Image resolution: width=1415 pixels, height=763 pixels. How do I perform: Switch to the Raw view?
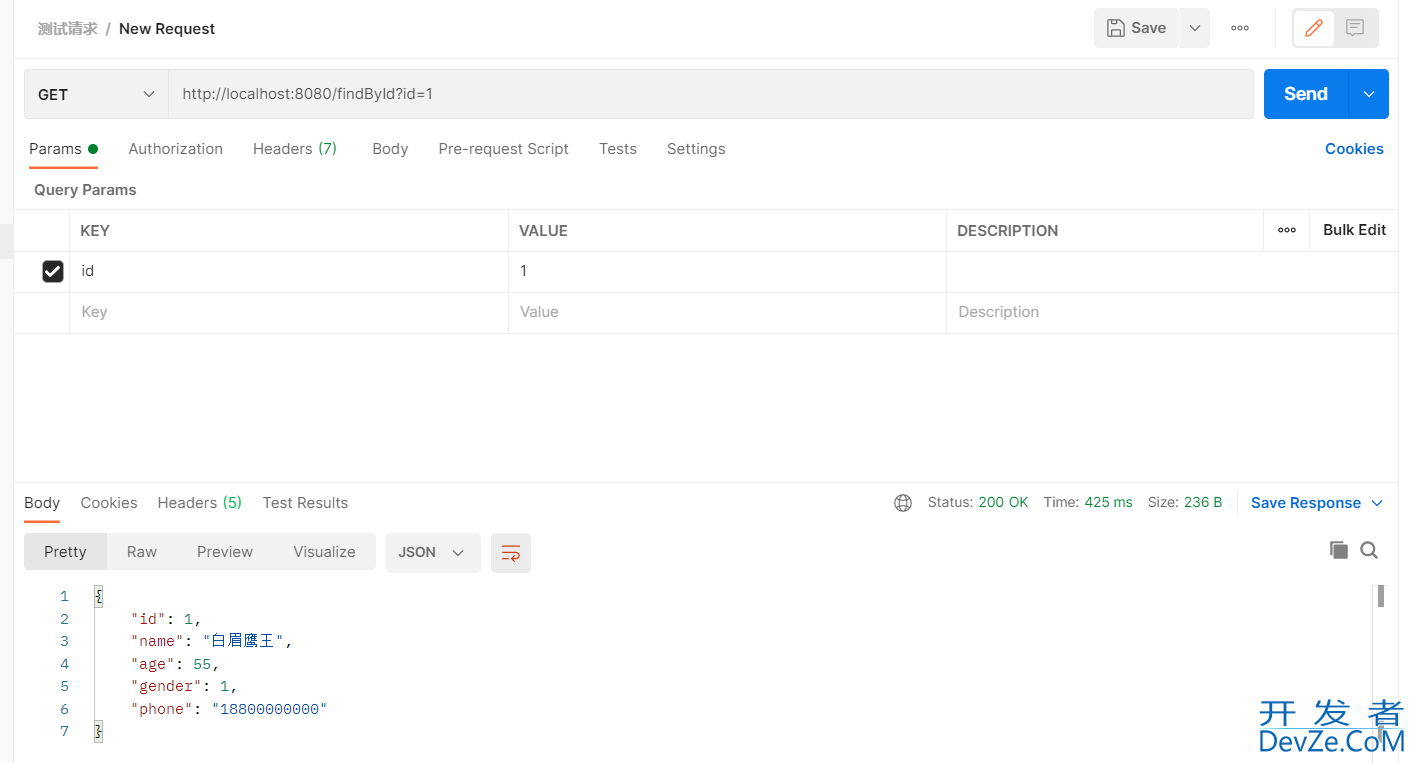point(142,552)
